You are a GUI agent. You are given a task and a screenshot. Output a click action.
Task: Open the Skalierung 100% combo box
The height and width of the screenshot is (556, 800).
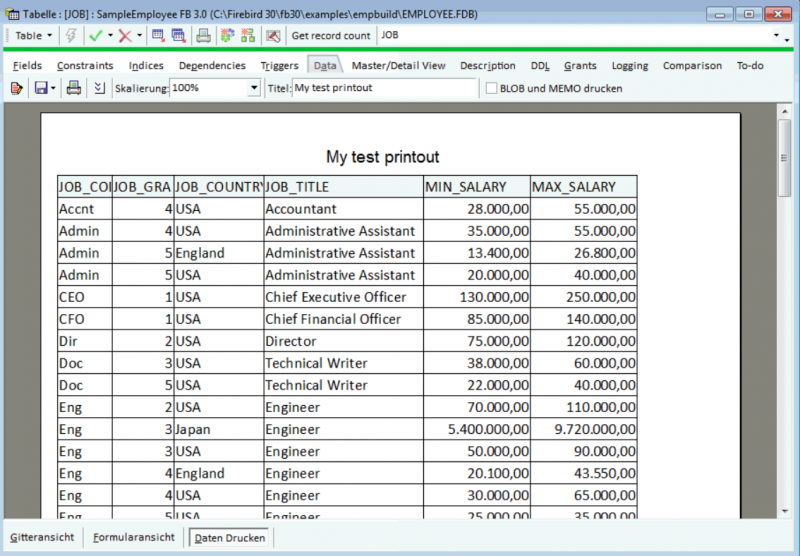click(x=215, y=88)
